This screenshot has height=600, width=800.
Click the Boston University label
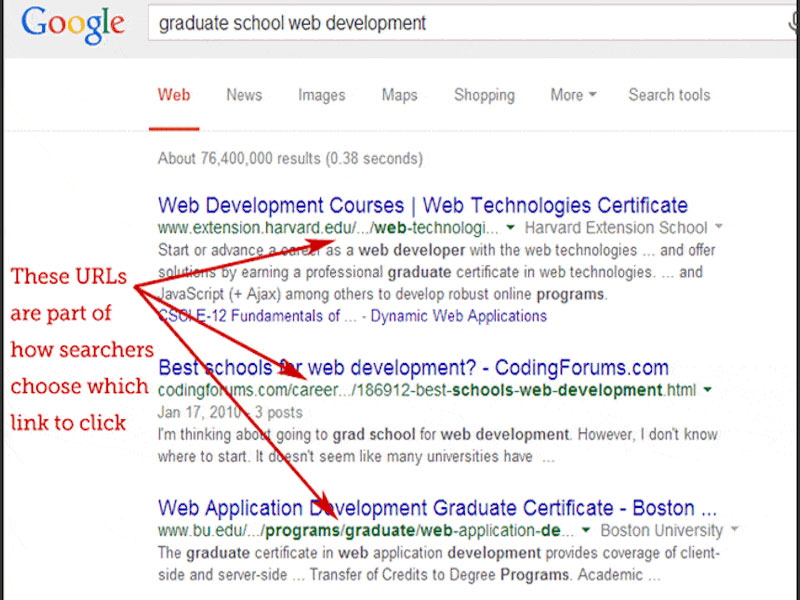(661, 531)
